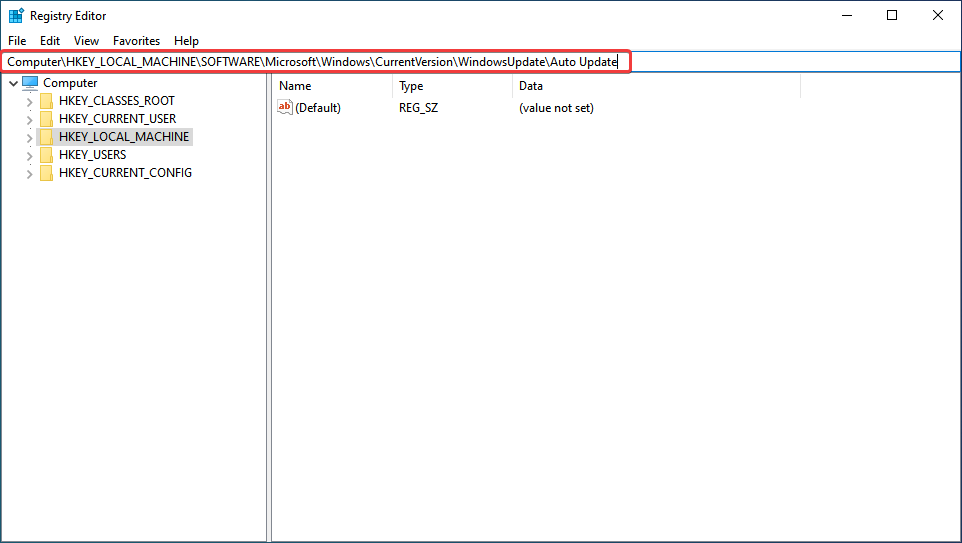Click the (value not set) data cell
Image resolution: width=962 pixels, height=543 pixels.
coord(556,108)
